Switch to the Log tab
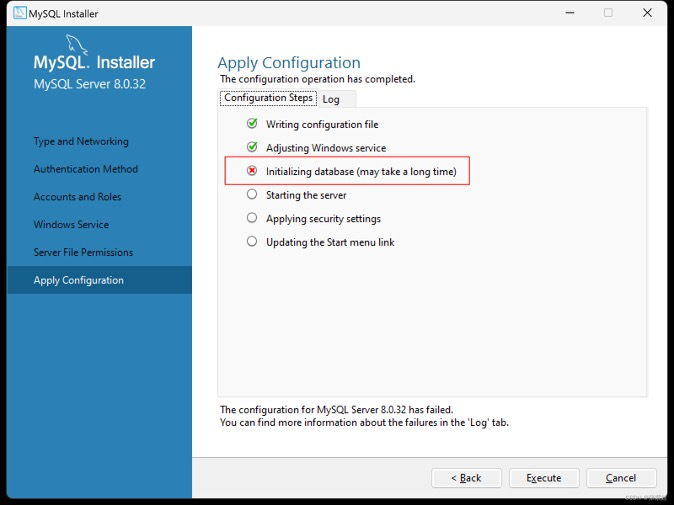This screenshot has height=506, width=674. [331, 99]
